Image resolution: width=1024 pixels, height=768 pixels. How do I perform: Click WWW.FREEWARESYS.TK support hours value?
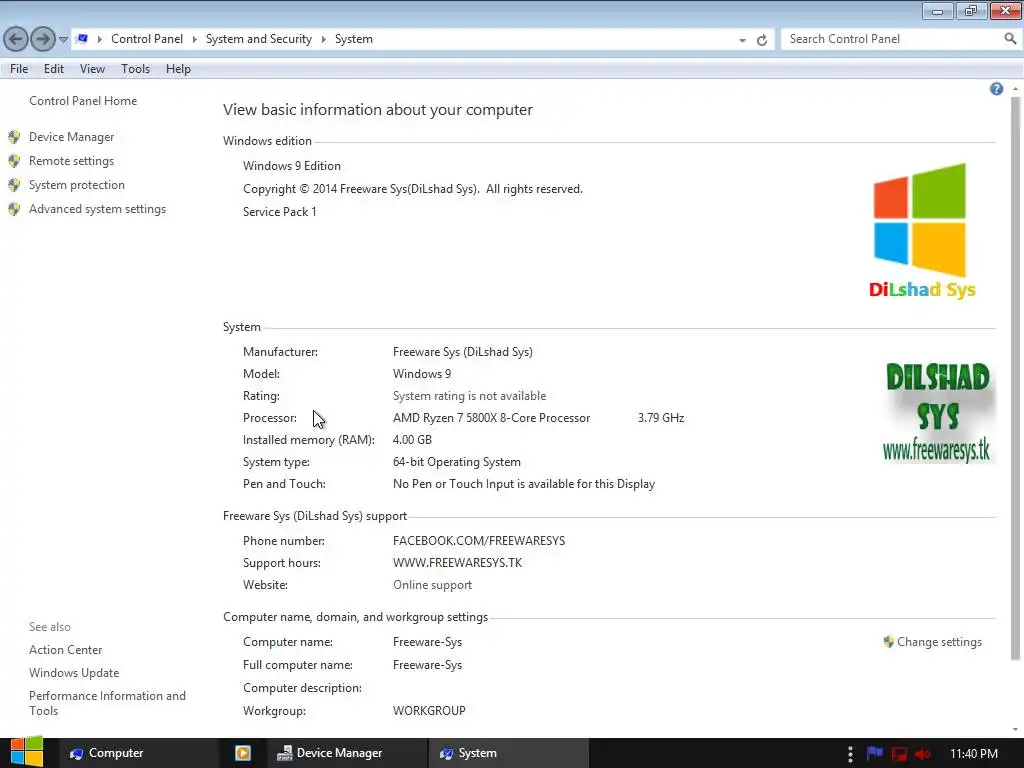(x=457, y=562)
